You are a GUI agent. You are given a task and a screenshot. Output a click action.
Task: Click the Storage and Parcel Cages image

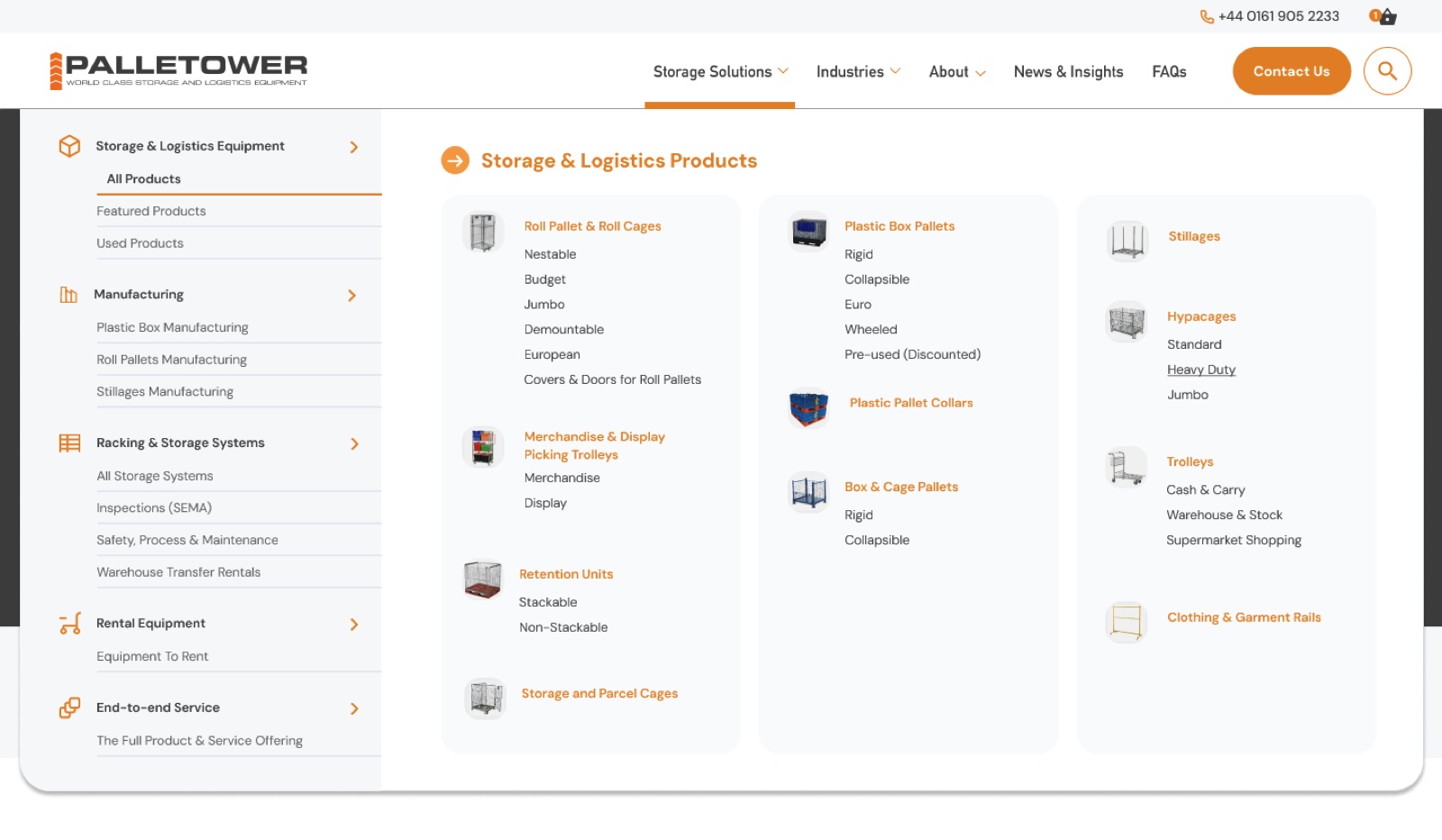pyautogui.click(x=486, y=698)
